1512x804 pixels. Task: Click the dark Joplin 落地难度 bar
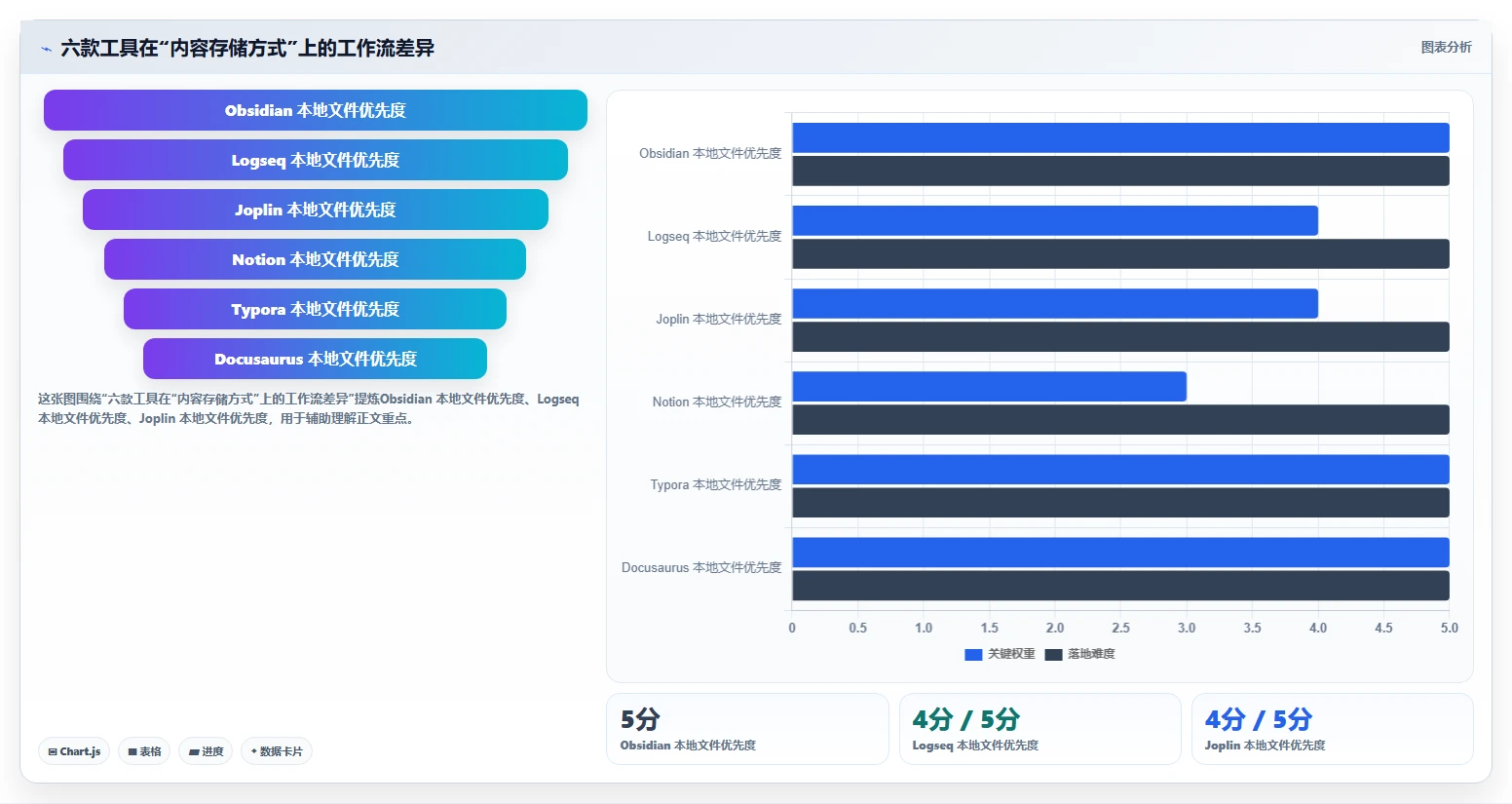click(1120, 336)
